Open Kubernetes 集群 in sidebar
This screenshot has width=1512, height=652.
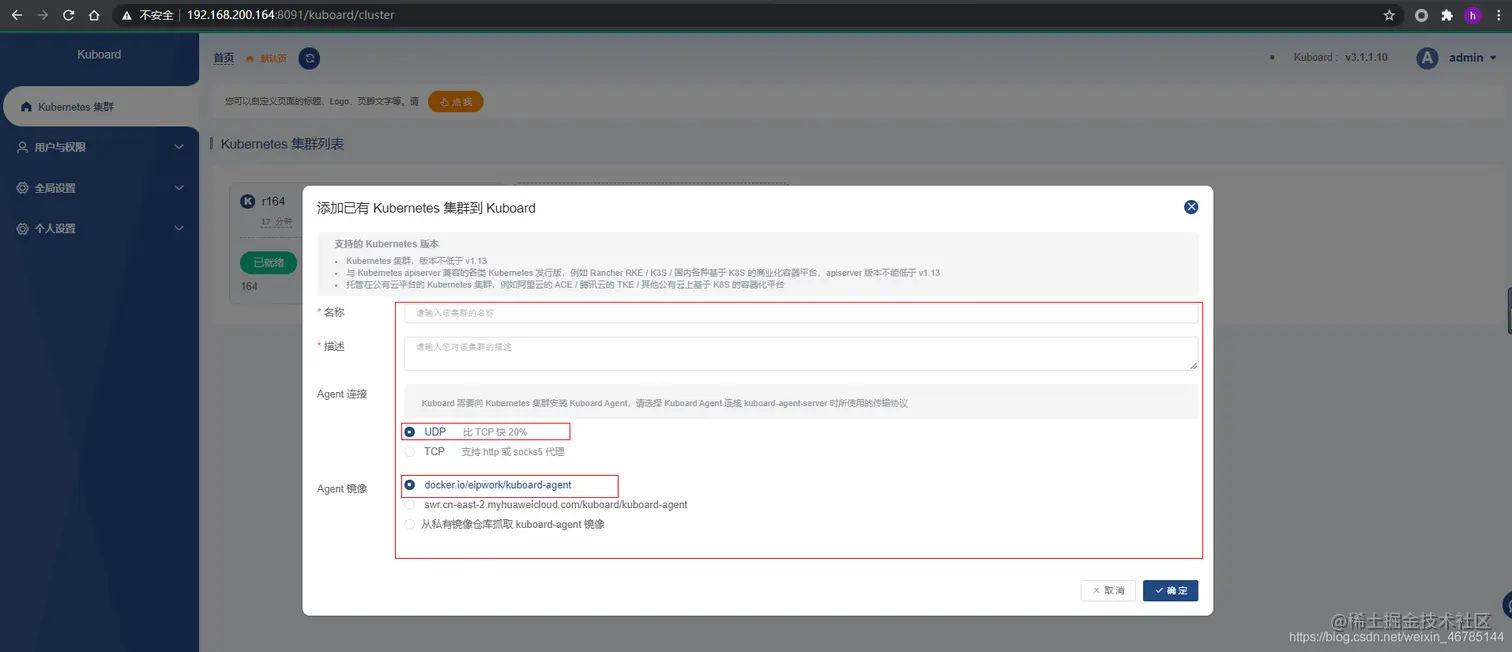coord(100,106)
